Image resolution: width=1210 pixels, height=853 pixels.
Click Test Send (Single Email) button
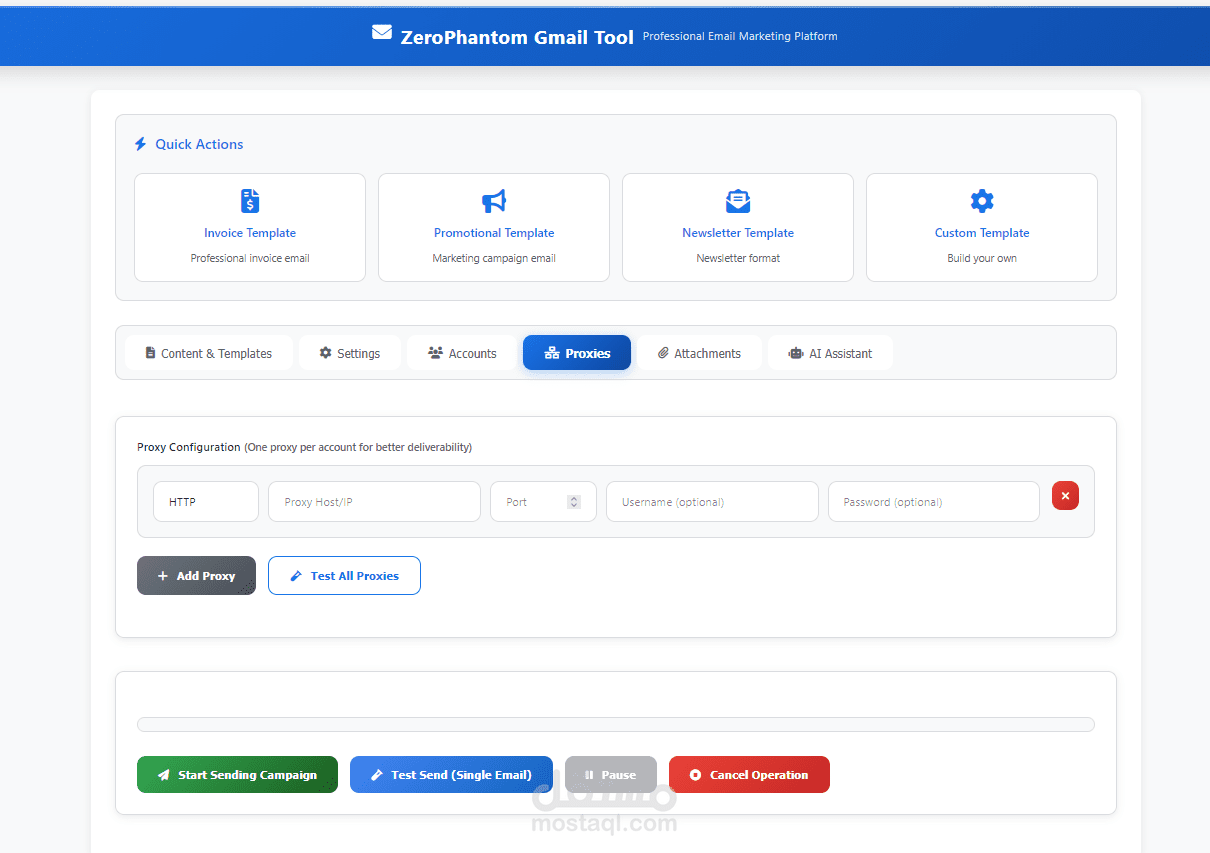(451, 775)
